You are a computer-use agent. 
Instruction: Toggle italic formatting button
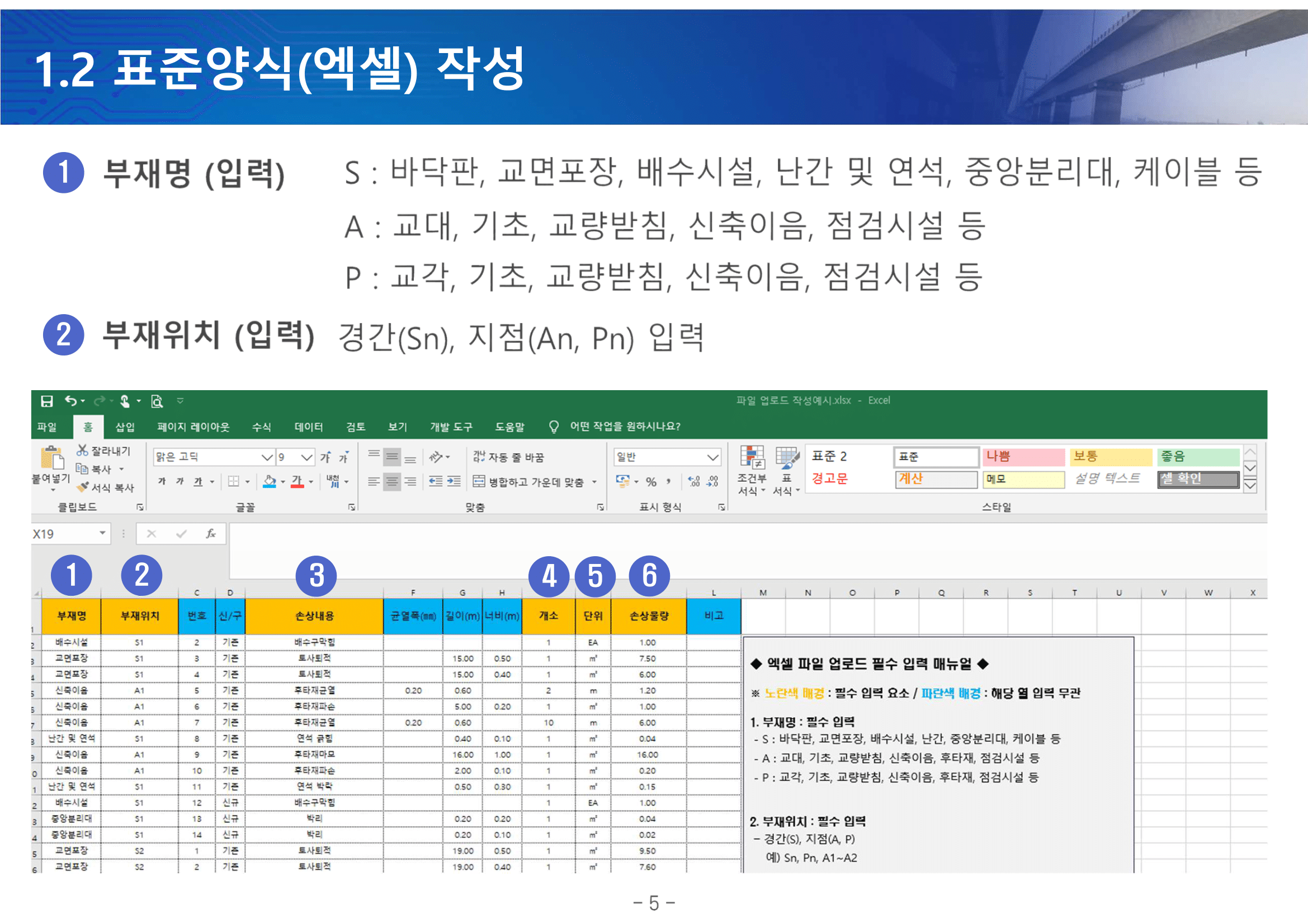[x=180, y=482]
